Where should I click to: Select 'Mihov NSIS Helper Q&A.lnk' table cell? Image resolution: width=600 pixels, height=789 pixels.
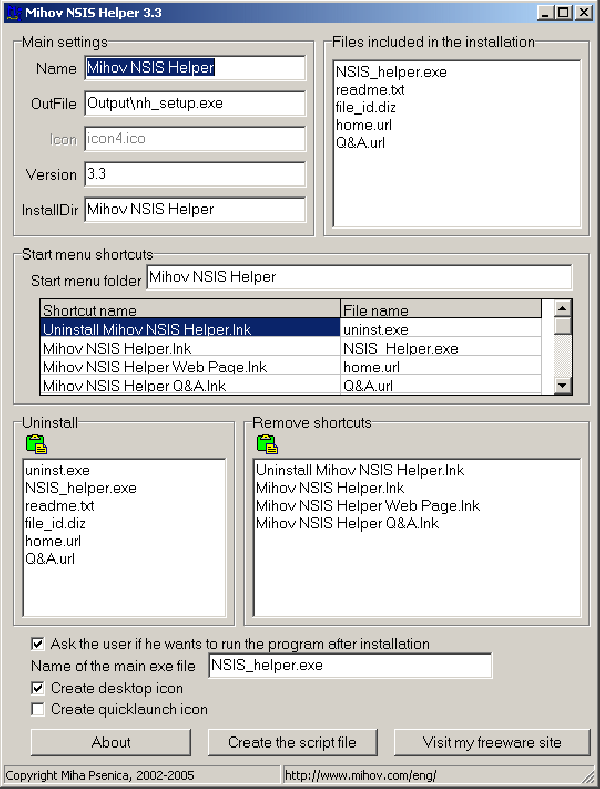(x=190, y=385)
